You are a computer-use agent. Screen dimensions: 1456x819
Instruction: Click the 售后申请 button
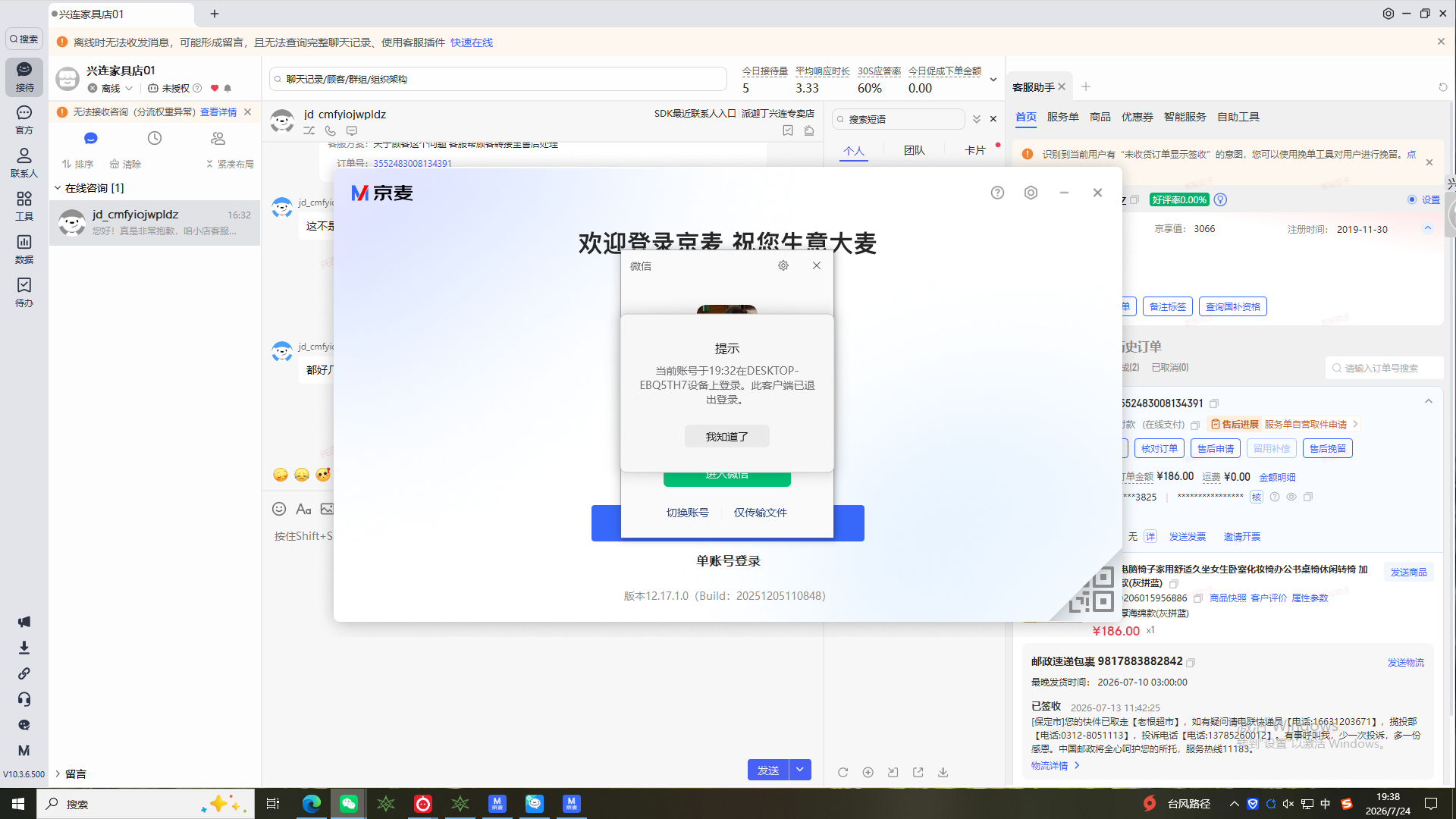(x=1215, y=448)
